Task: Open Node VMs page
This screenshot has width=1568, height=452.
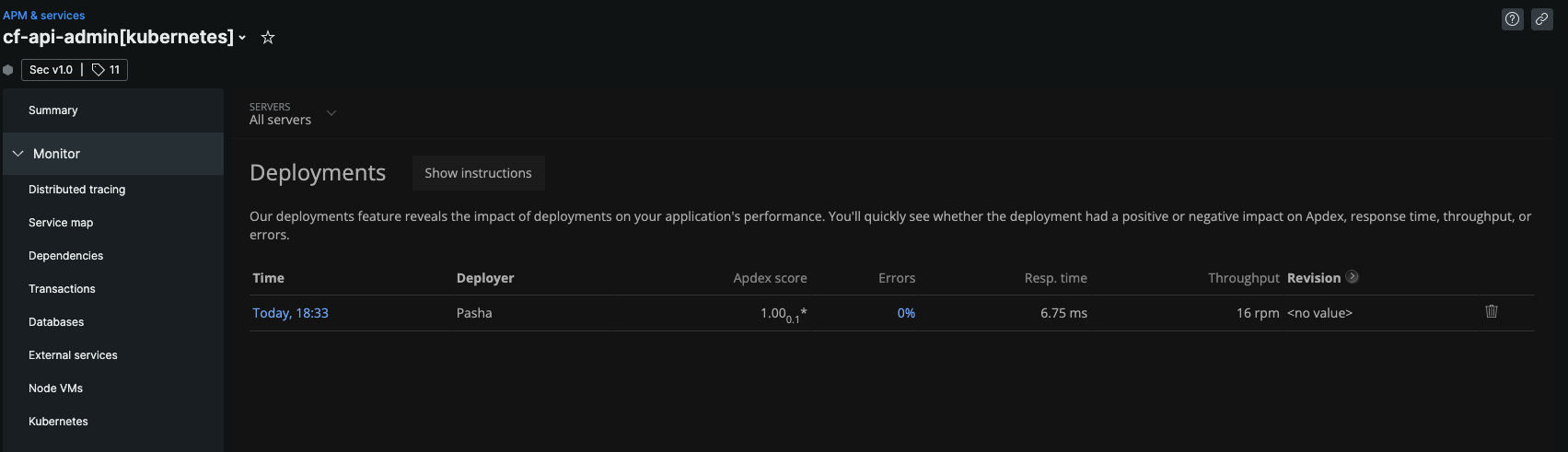Action: pos(56,388)
